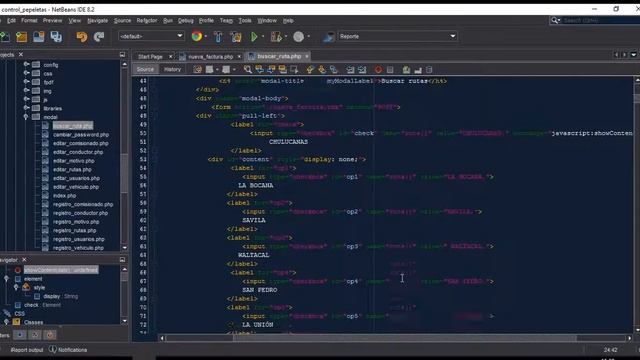Click the Debug Project icon

coord(276,37)
